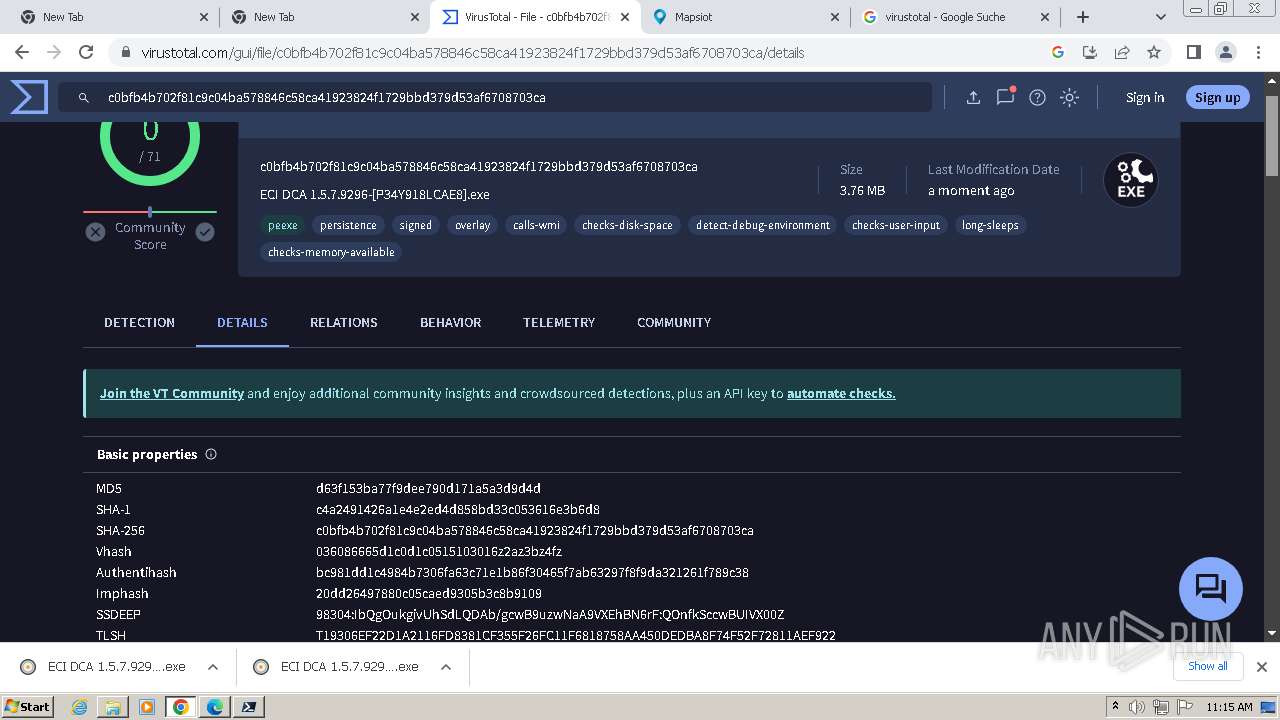
Task: Click Basic properties info icon
Action: pyautogui.click(x=211, y=454)
